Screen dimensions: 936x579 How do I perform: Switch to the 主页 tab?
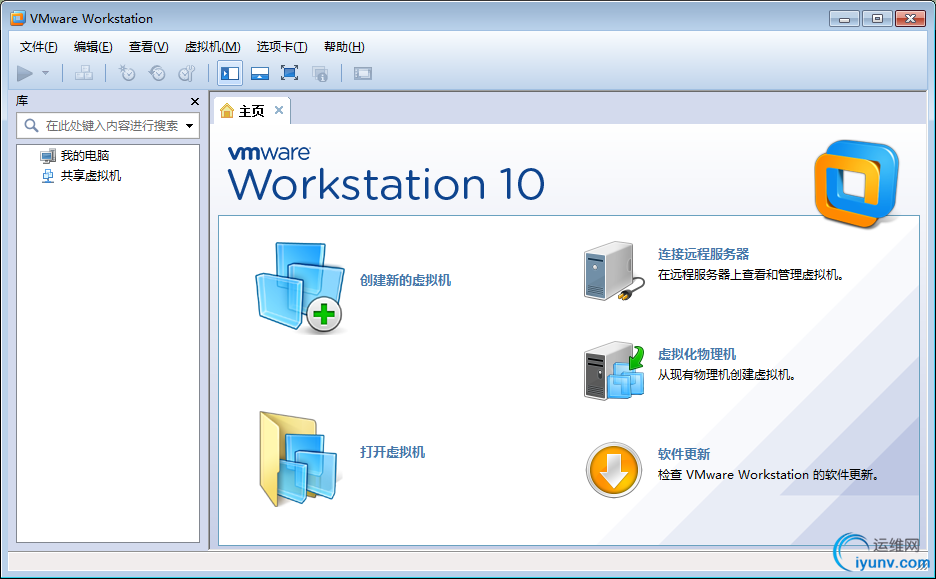tap(251, 111)
